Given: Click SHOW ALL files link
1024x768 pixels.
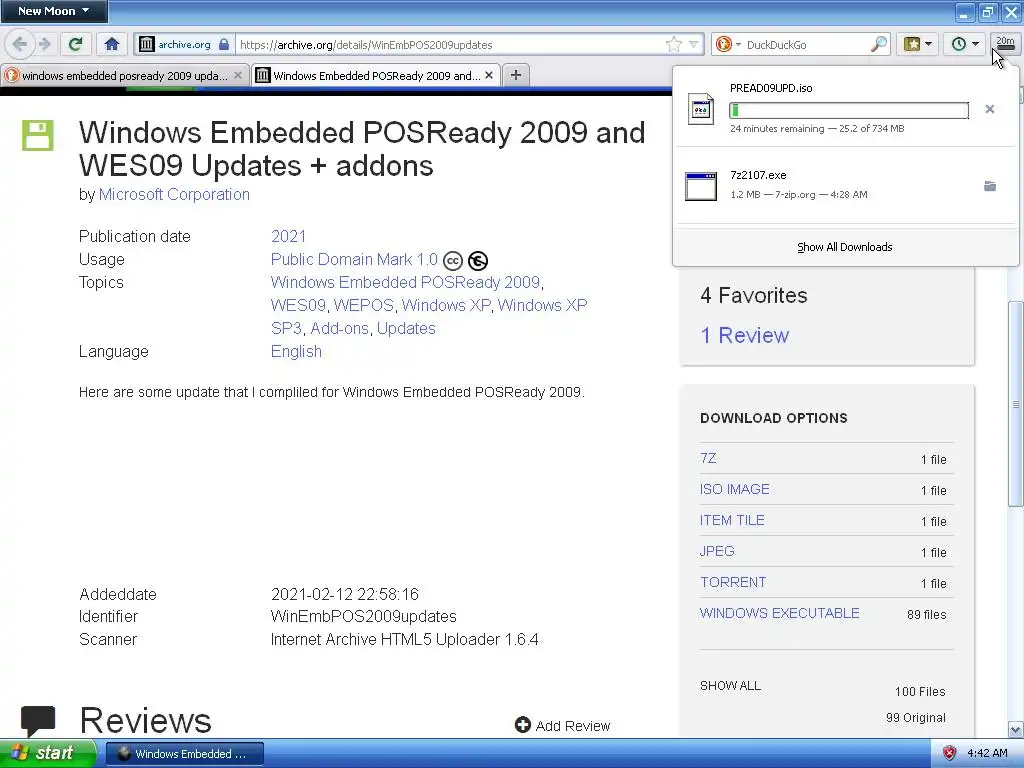Looking at the screenshot, I should pos(730,686).
